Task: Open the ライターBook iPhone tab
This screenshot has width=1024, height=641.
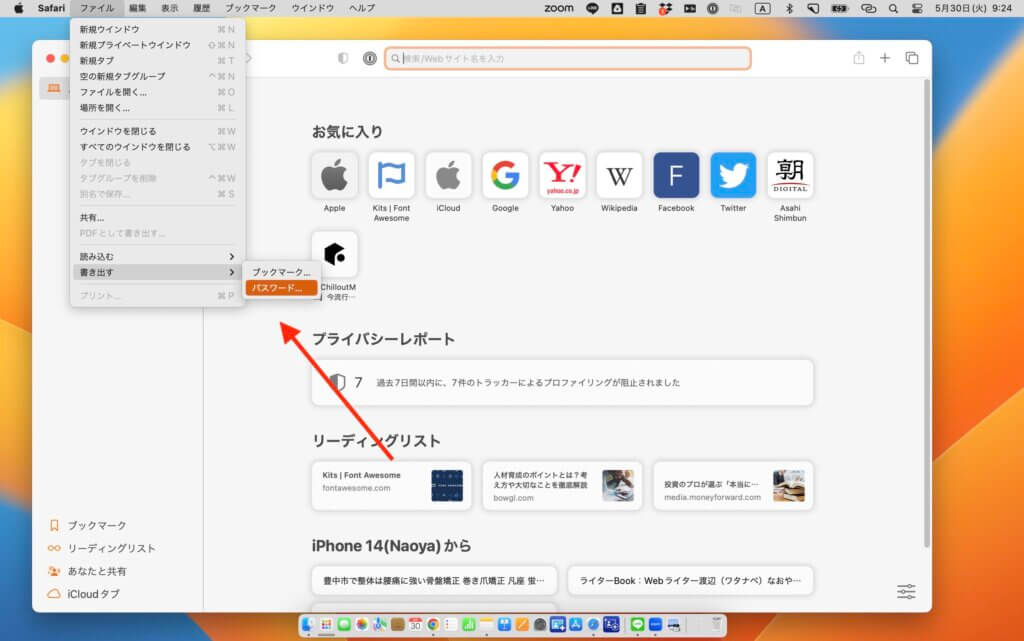Action: [690, 580]
